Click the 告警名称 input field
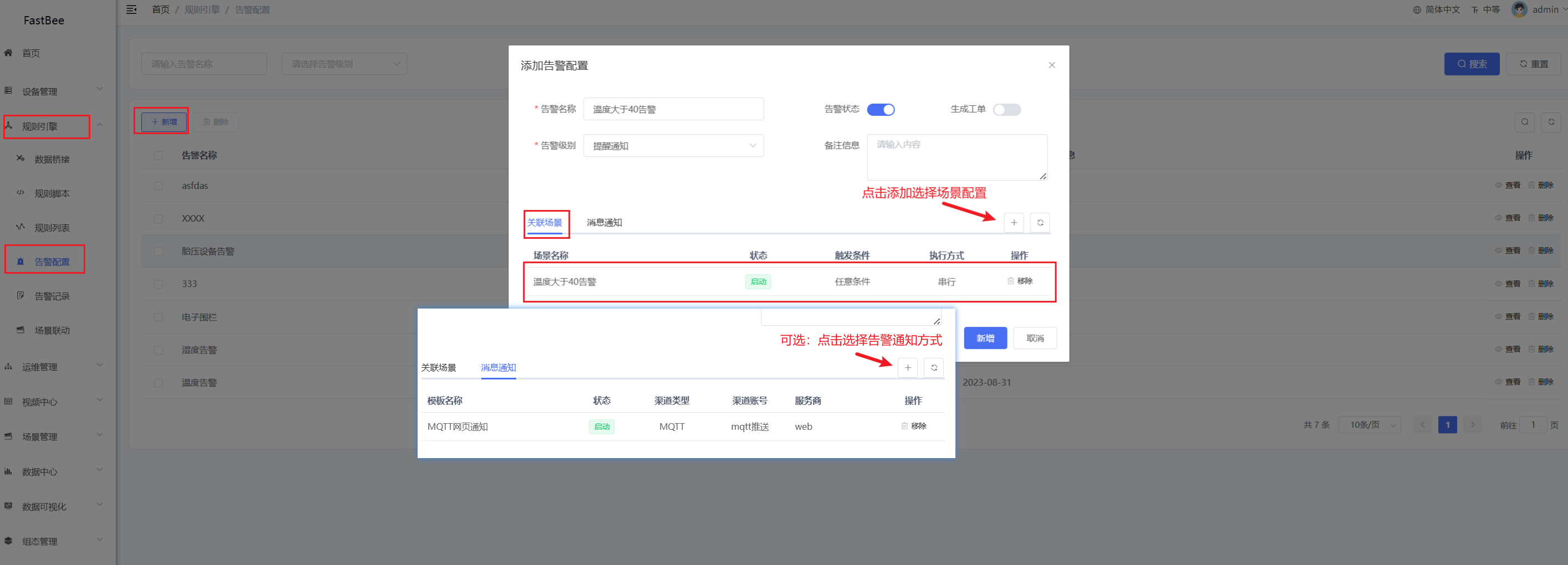 click(x=672, y=110)
